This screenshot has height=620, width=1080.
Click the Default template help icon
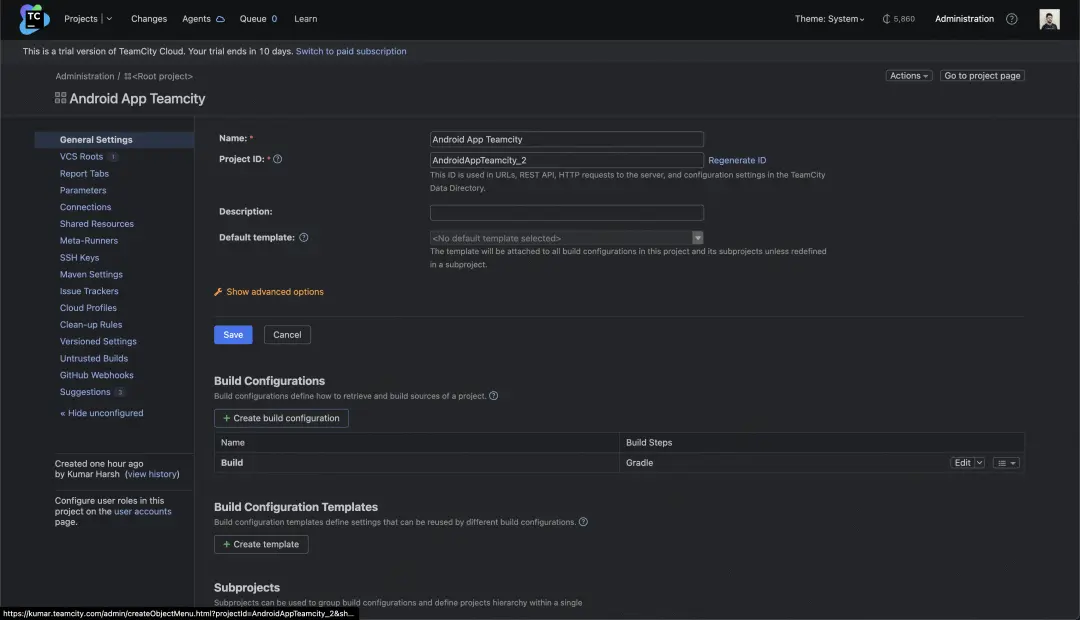pyautogui.click(x=304, y=238)
